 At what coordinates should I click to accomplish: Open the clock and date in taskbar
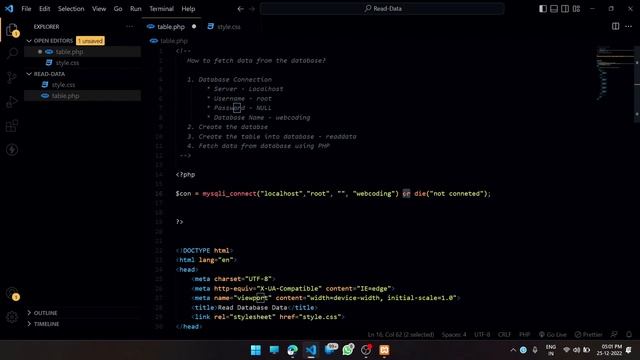[x=609, y=350]
